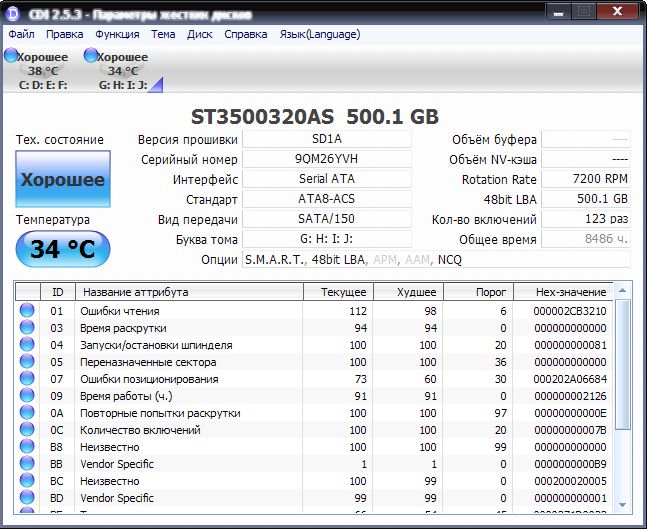Image resolution: width=647 pixels, height=529 pixels.
Task: Click hex value 000002CB3210 in Ошибки чтения row
Action: point(570,311)
